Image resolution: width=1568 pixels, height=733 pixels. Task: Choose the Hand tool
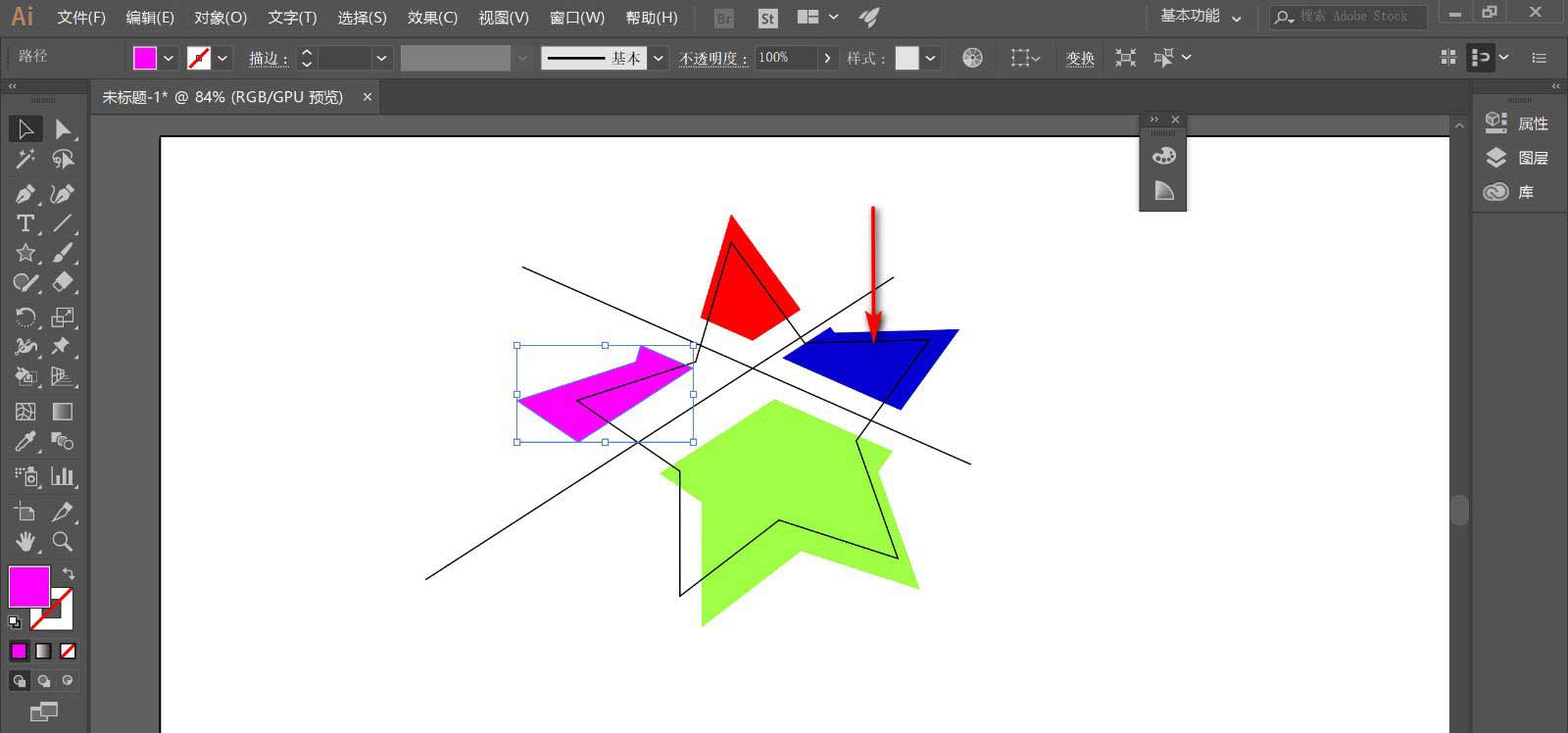(x=25, y=542)
